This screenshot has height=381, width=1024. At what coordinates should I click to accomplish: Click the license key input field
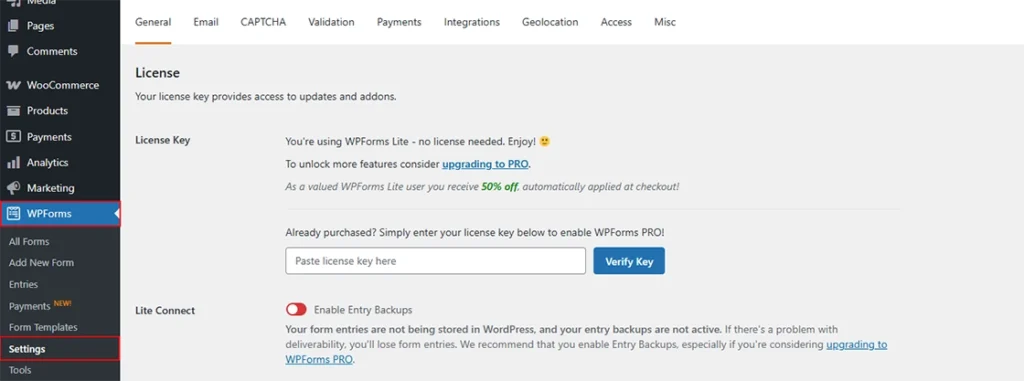[x=436, y=261]
